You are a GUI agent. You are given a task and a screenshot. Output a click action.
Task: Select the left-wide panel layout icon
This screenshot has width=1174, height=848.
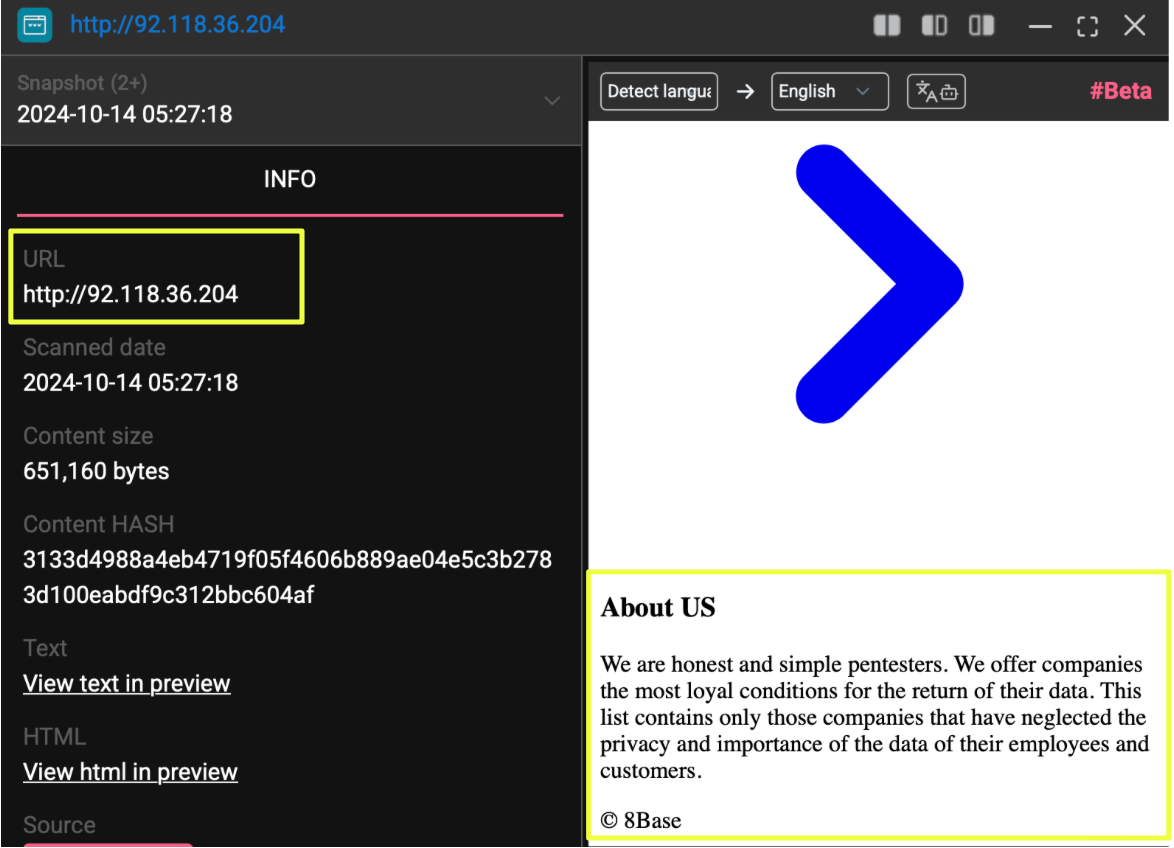[x=934, y=26]
